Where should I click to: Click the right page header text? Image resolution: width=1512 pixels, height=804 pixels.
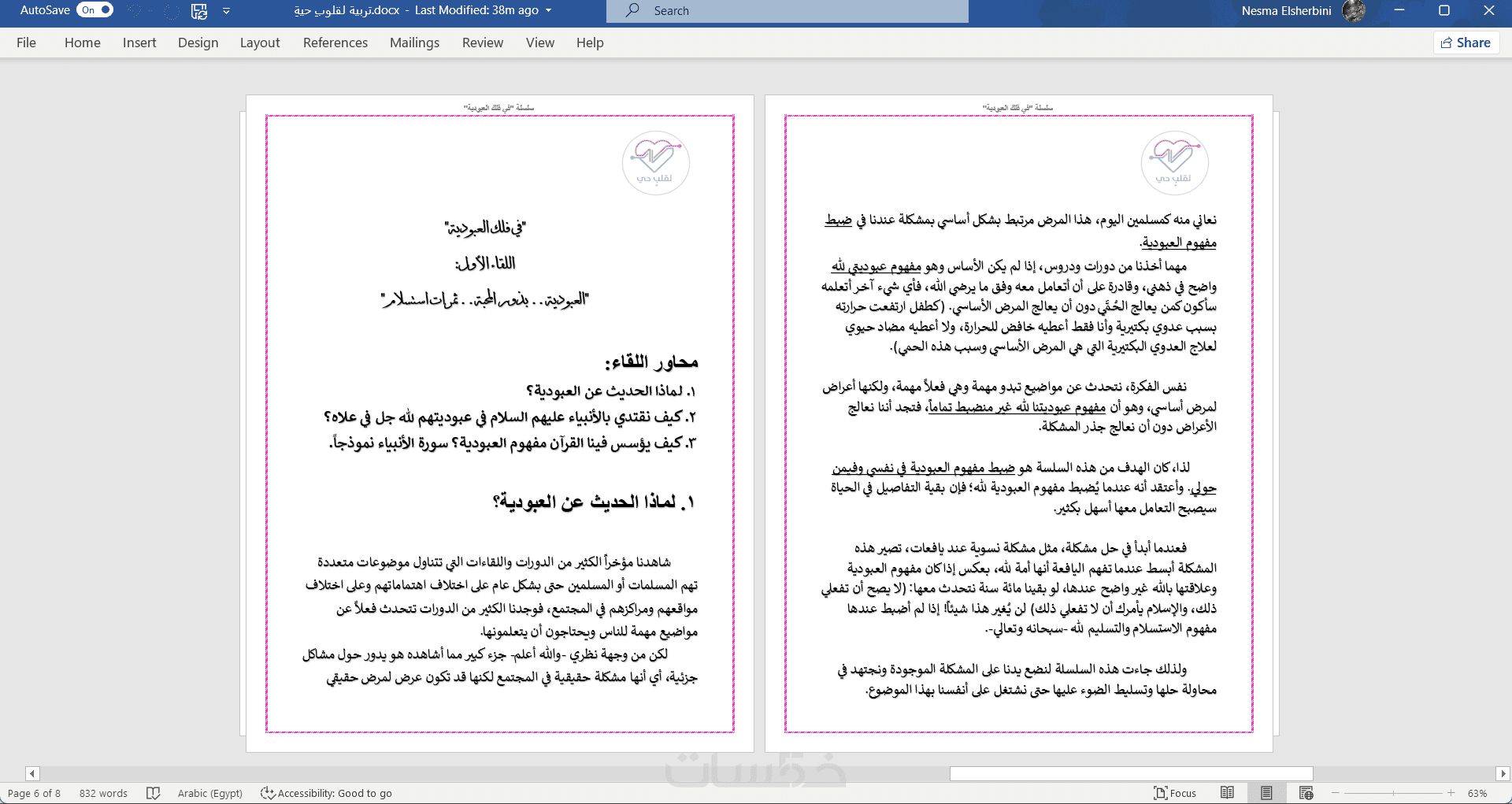(1018, 107)
